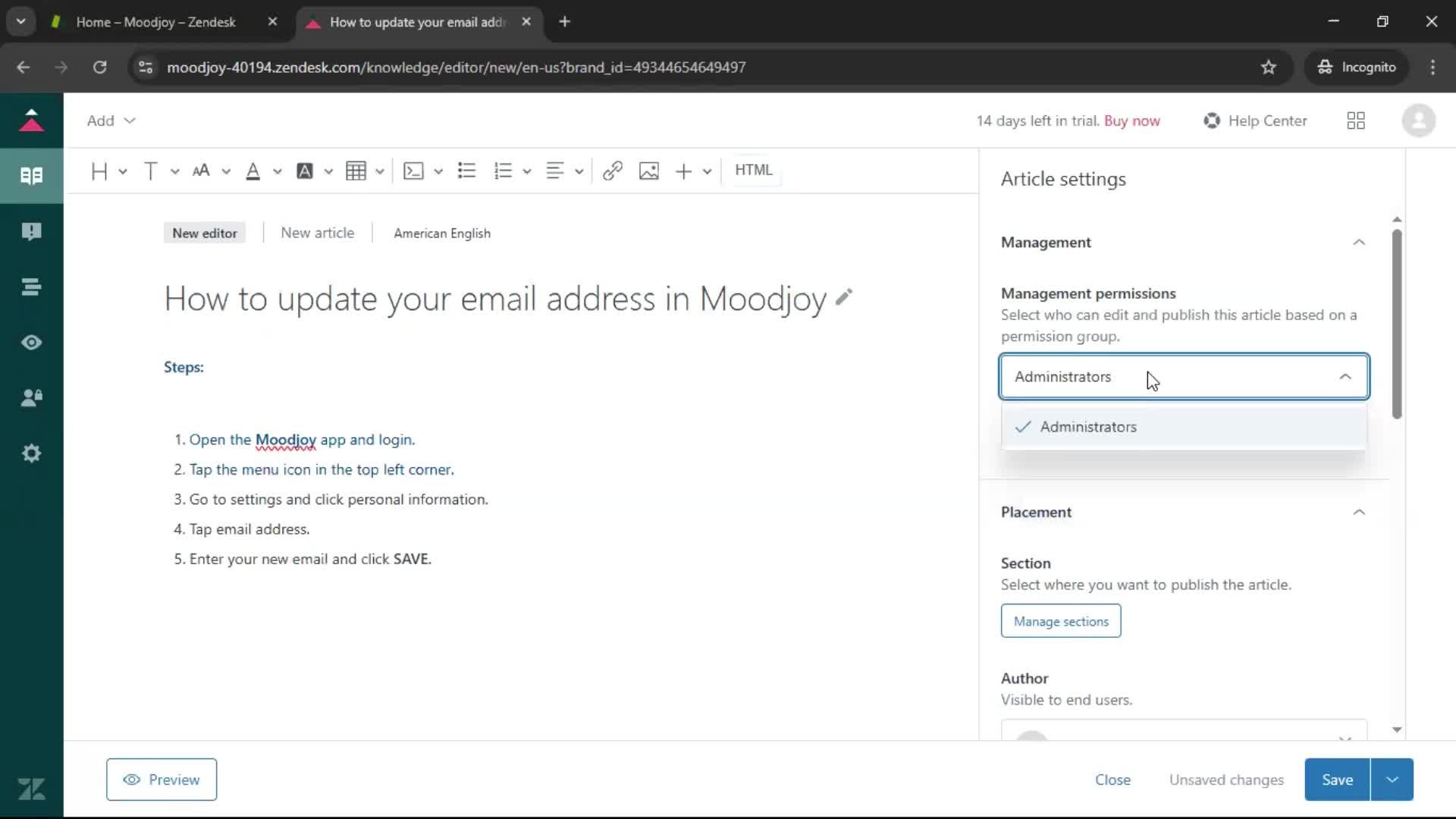
Task: Click the text background color icon
Action: click(305, 171)
